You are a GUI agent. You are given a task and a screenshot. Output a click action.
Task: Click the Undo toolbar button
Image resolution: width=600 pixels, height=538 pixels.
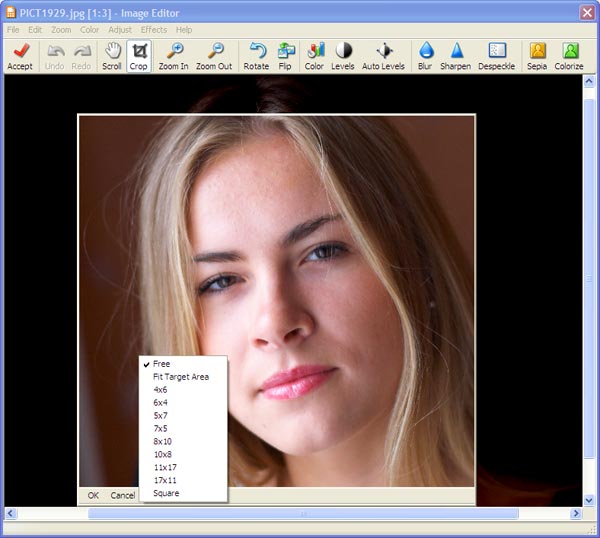[55, 57]
